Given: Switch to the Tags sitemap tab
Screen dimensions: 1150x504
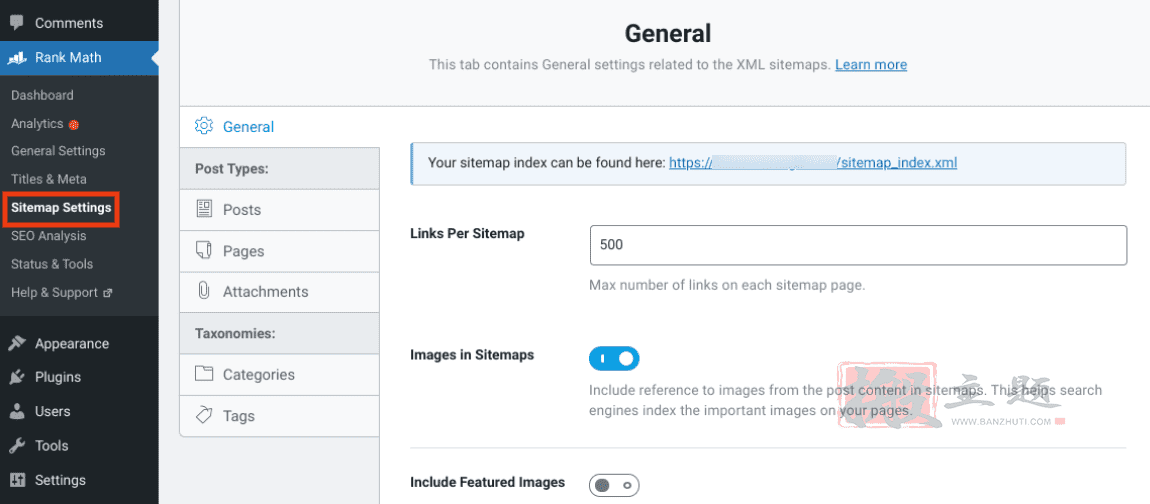Looking at the screenshot, I should tap(279, 416).
